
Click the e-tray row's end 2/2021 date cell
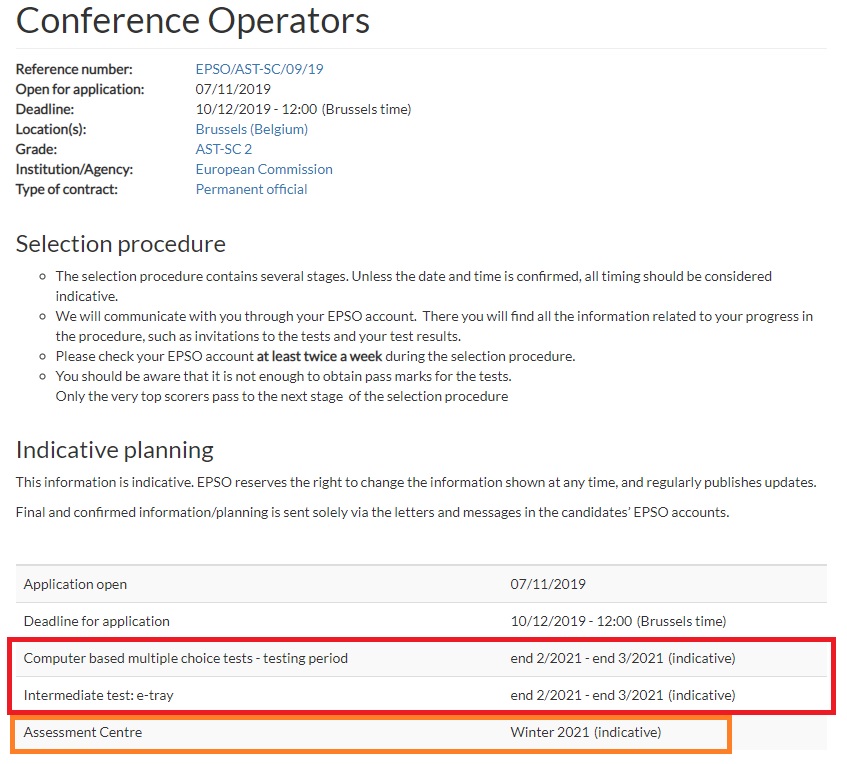tap(622, 695)
